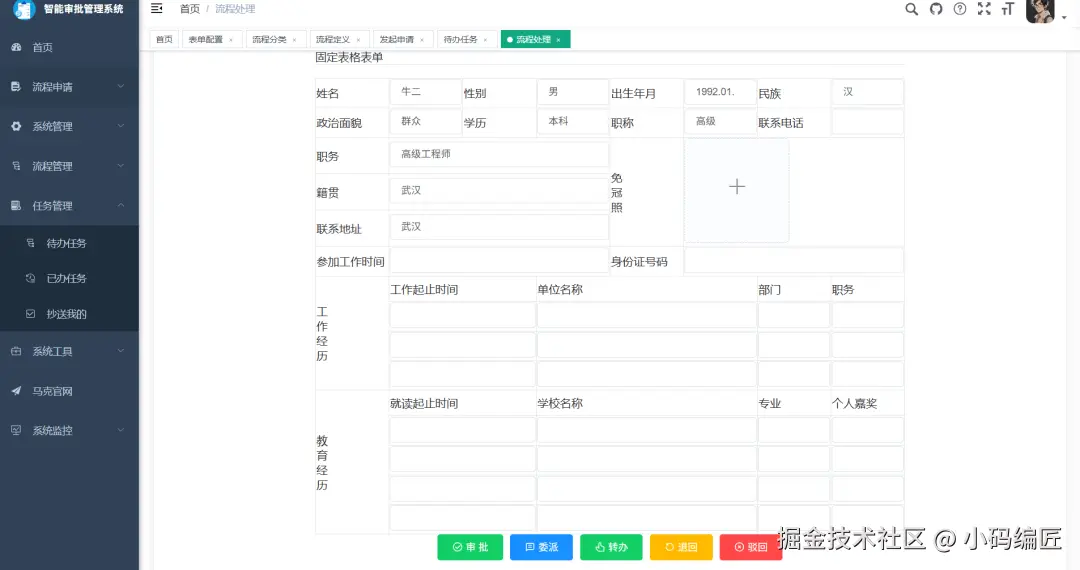The height and width of the screenshot is (570, 1080).
Task: Click the 民族 input field
Action: [x=867, y=92]
